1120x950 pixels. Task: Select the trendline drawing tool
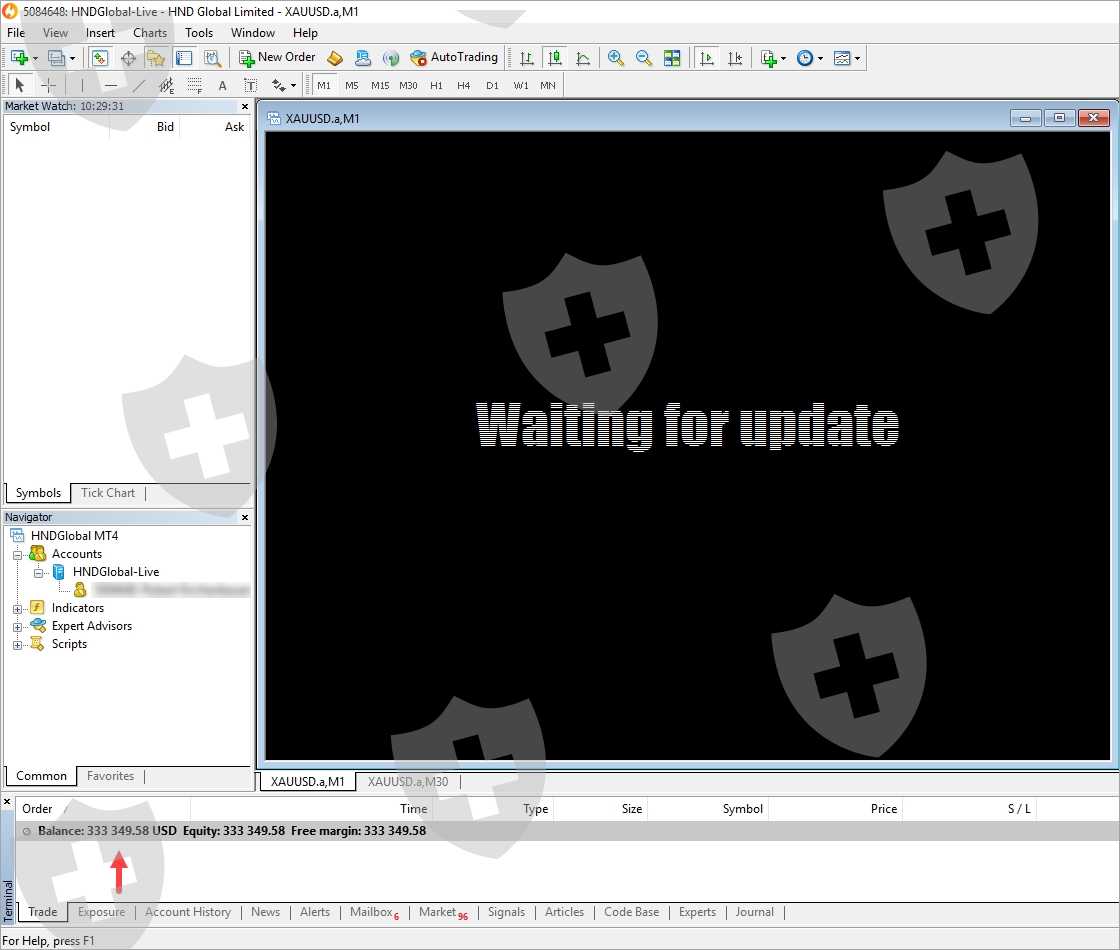(139, 86)
